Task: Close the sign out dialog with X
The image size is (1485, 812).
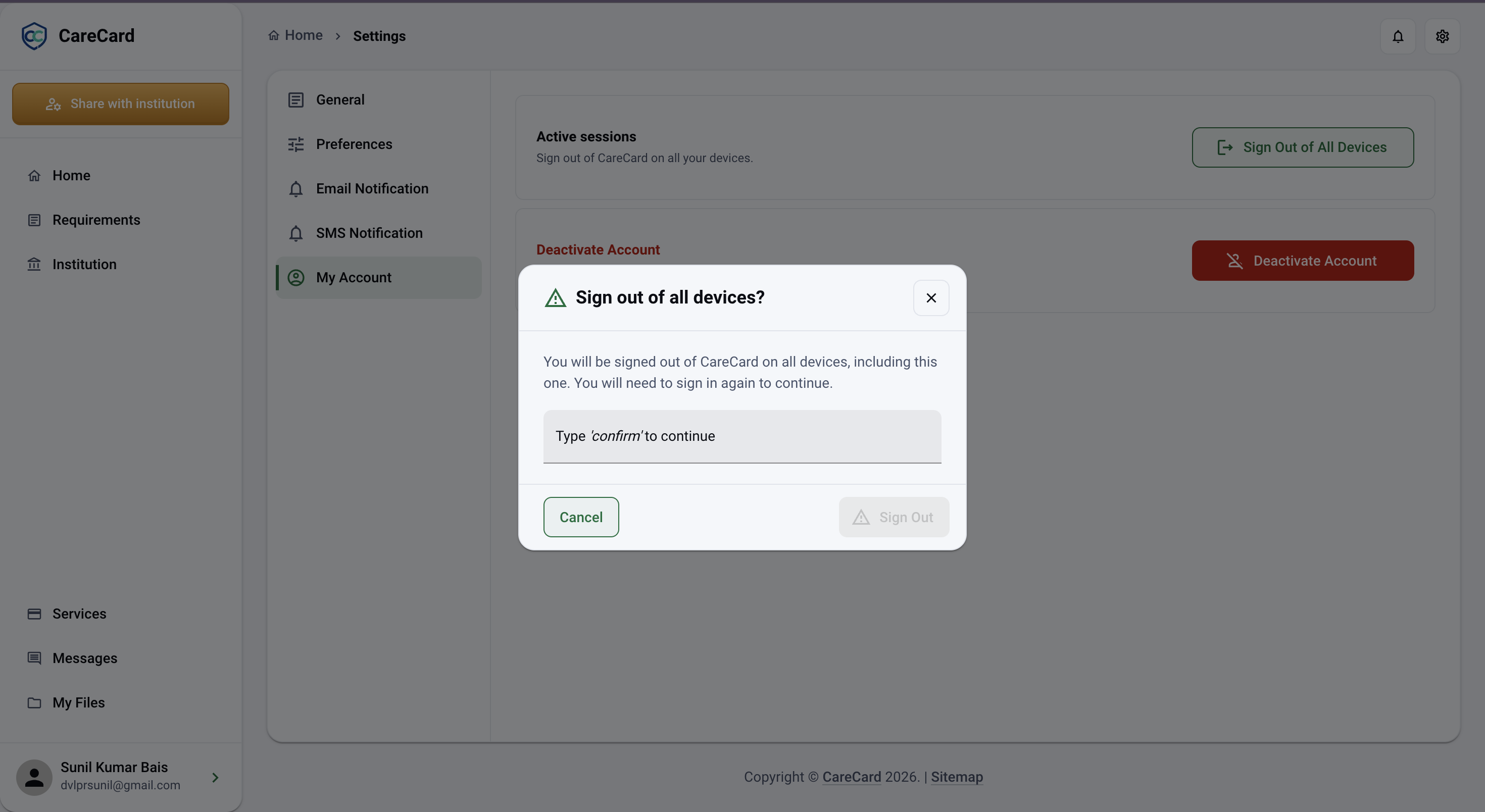Action: coord(931,298)
